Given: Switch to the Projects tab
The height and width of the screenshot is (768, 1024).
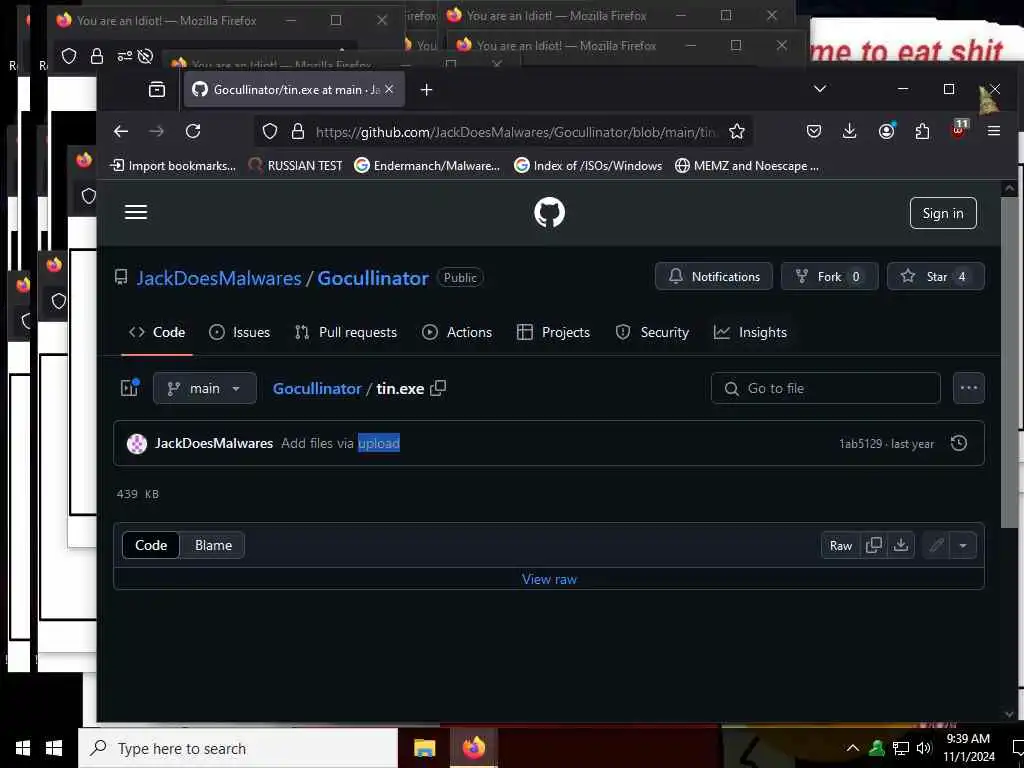Looking at the screenshot, I should tap(552, 332).
